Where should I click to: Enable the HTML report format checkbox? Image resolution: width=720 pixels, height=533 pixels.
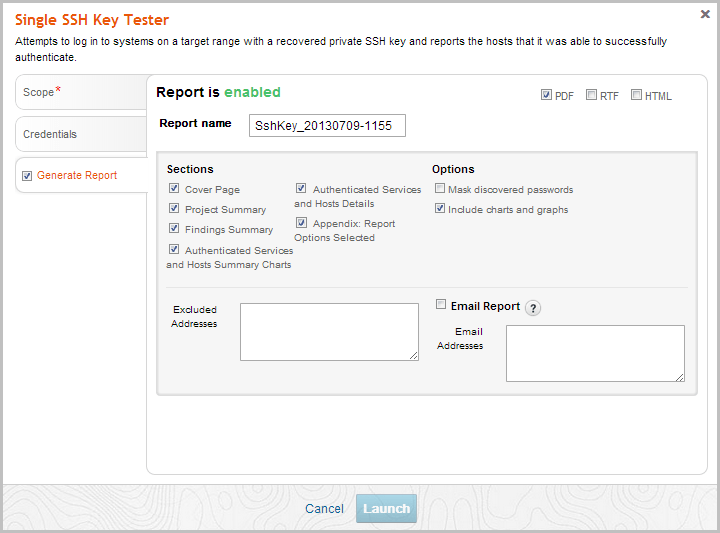pos(636,95)
